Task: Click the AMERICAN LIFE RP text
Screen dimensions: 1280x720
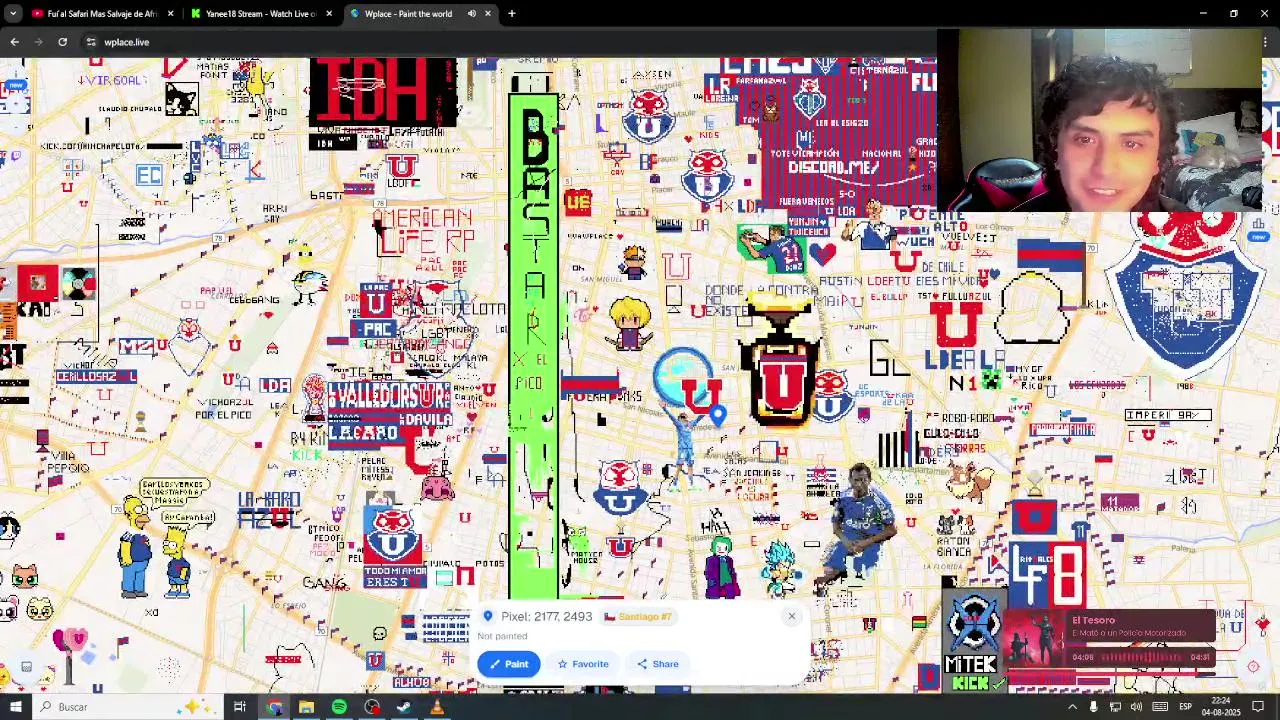Action: pyautogui.click(x=424, y=229)
